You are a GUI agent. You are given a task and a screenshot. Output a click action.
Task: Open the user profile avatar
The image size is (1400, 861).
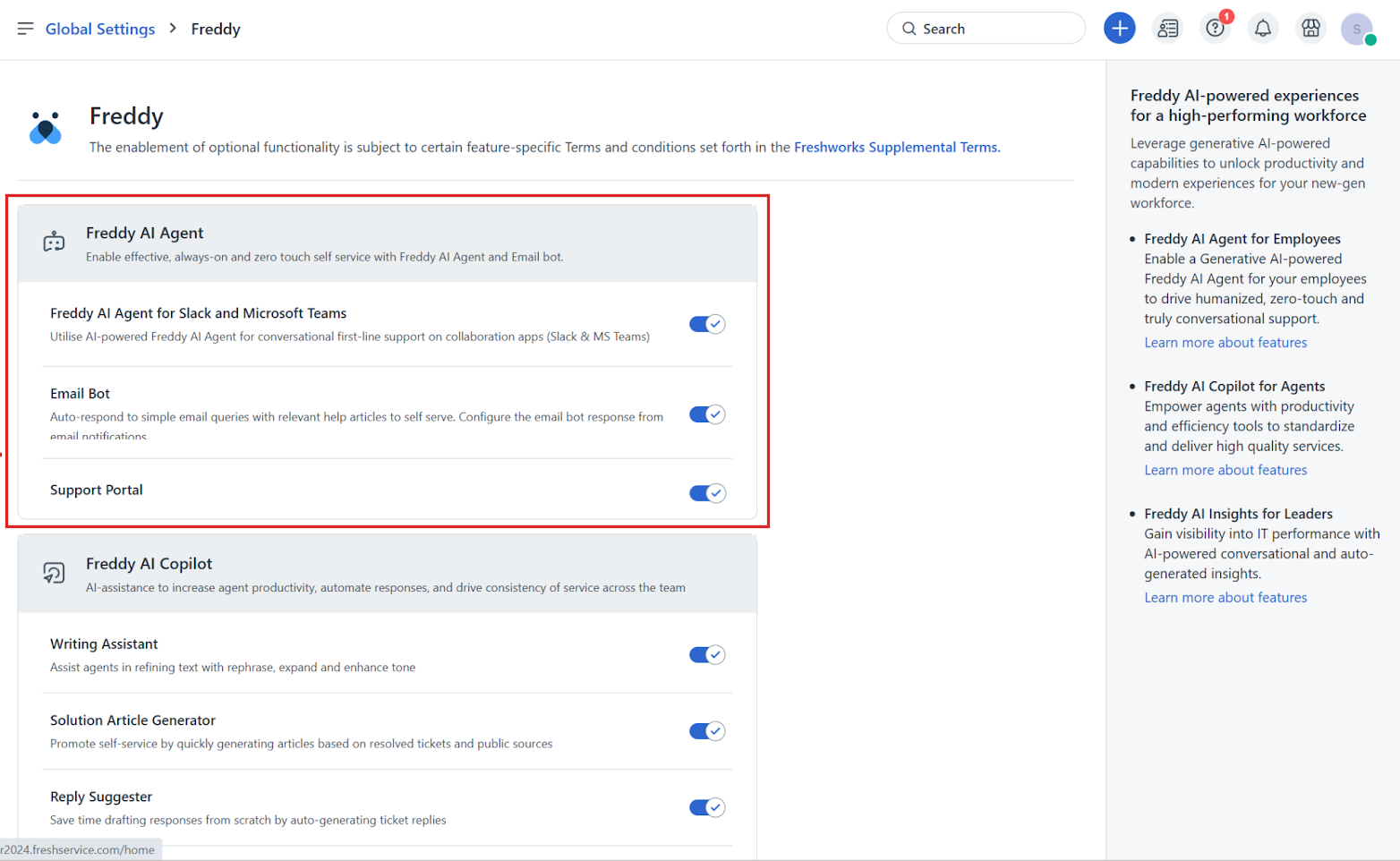click(x=1357, y=29)
